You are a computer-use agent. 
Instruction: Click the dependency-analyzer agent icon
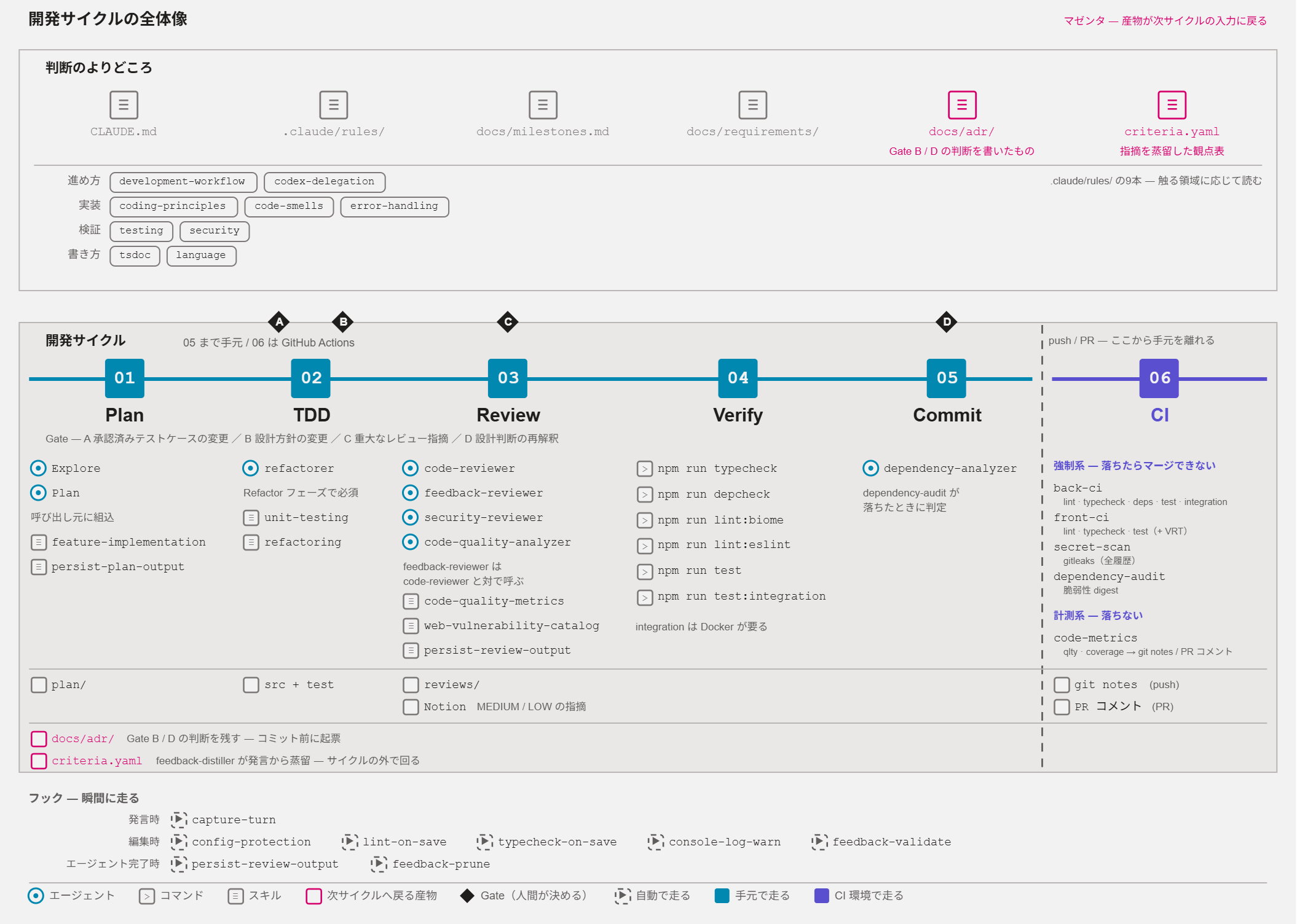(x=870, y=468)
